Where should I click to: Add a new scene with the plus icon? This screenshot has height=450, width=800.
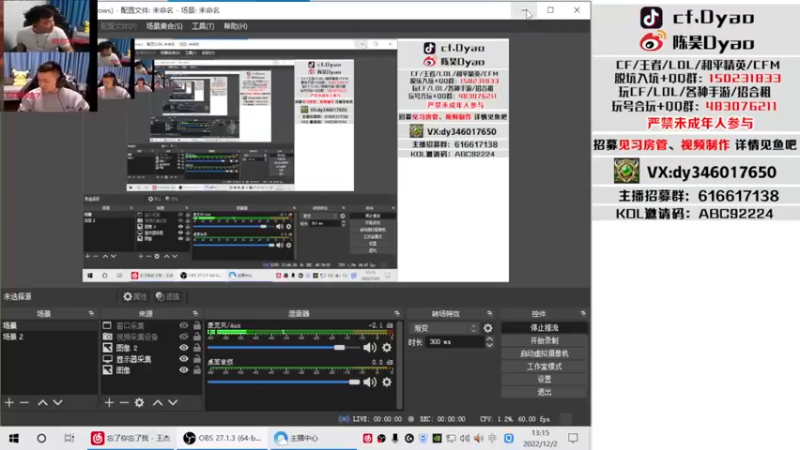tap(9, 403)
